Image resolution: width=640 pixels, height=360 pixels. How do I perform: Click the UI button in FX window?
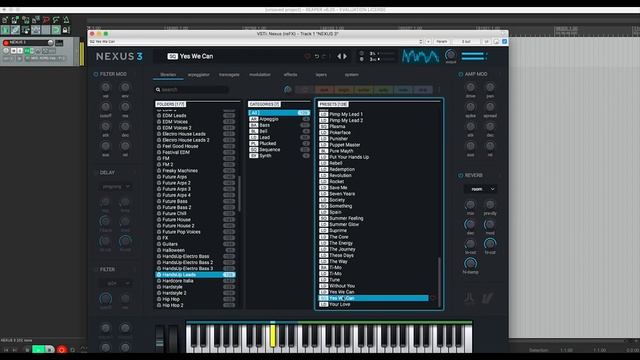pos(487,42)
